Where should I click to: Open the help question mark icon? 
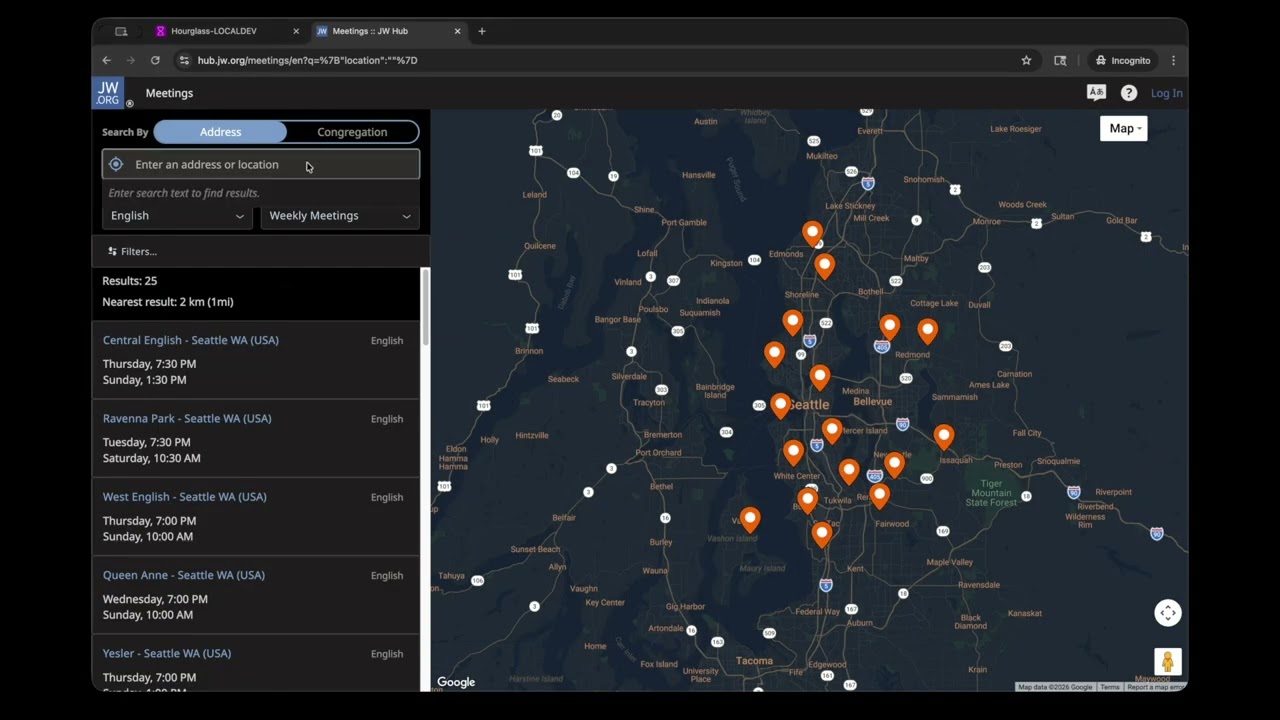[x=1128, y=93]
